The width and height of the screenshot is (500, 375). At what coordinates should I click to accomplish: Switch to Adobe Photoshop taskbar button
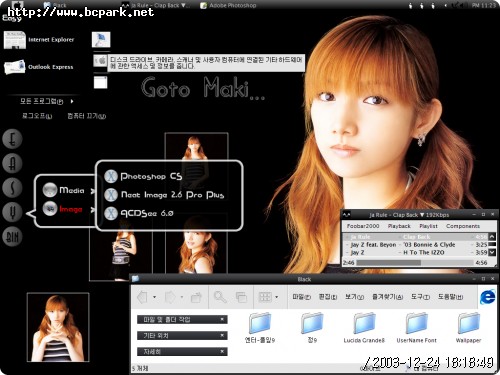(x=228, y=5)
